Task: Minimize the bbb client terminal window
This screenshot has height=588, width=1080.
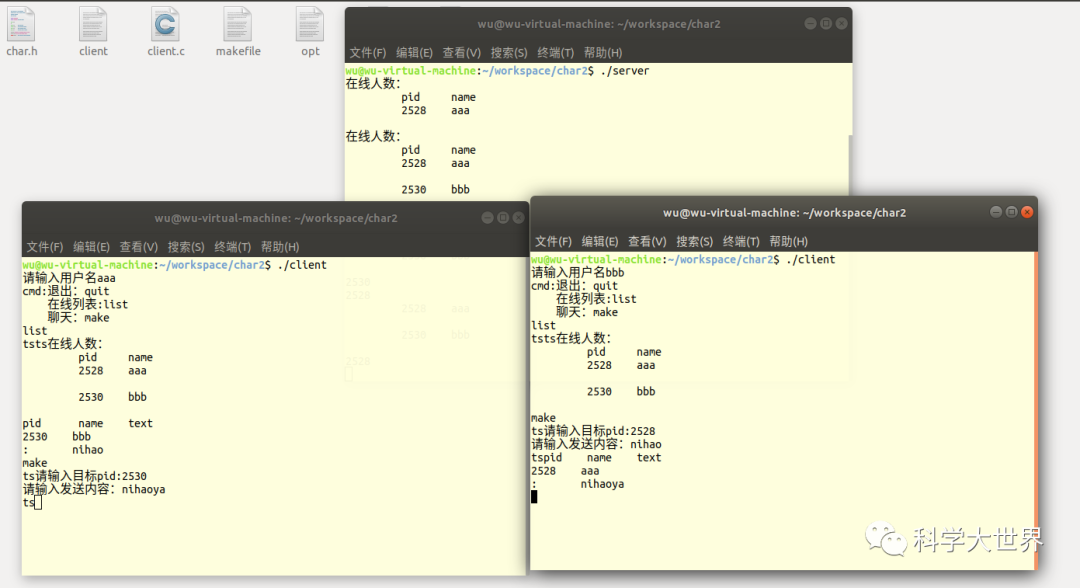Action: coord(995,212)
